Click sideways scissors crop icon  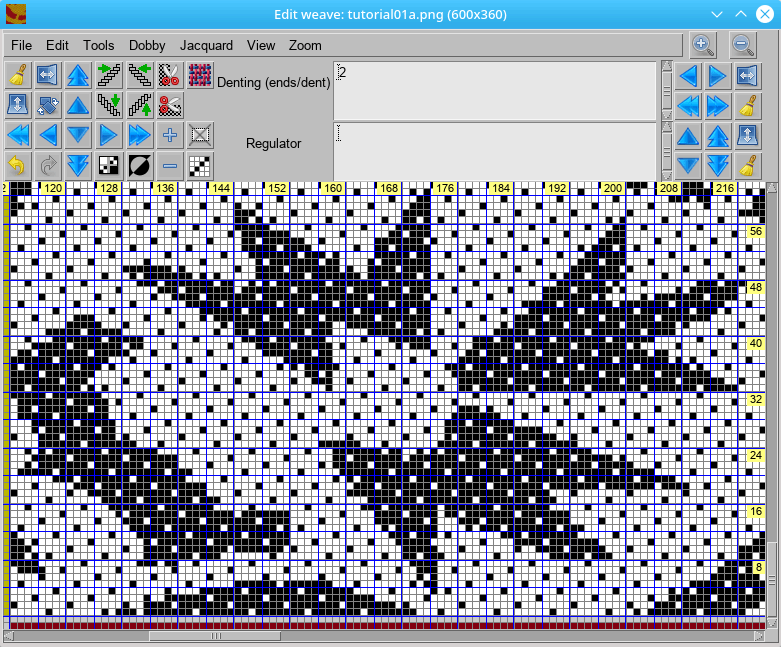170,105
